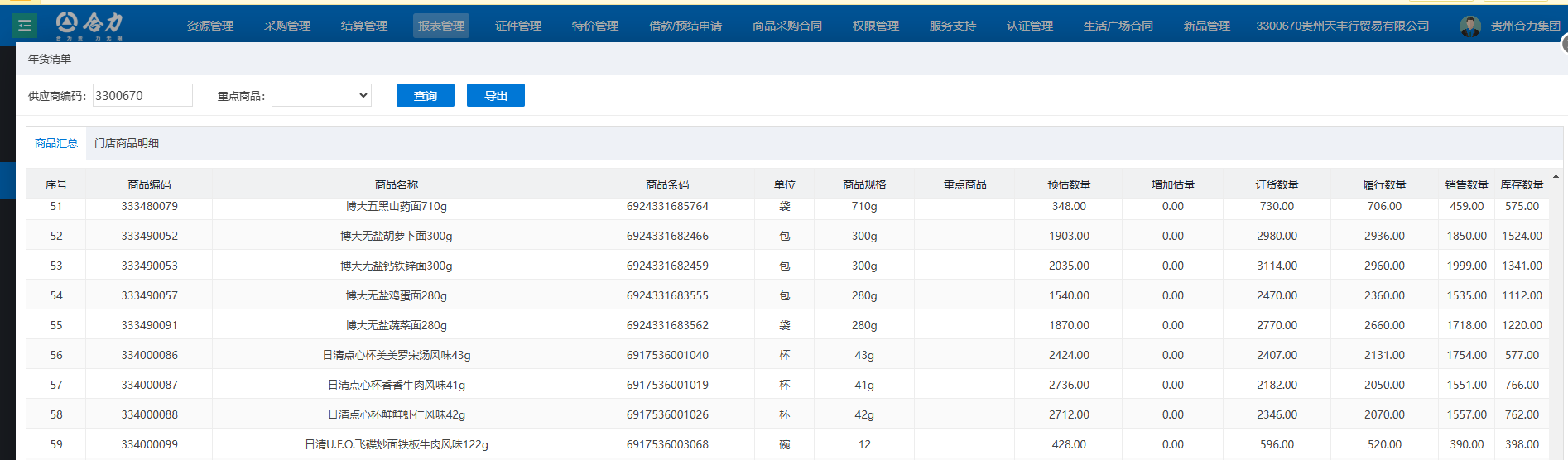Open the 报表管理 menu

pos(440,26)
